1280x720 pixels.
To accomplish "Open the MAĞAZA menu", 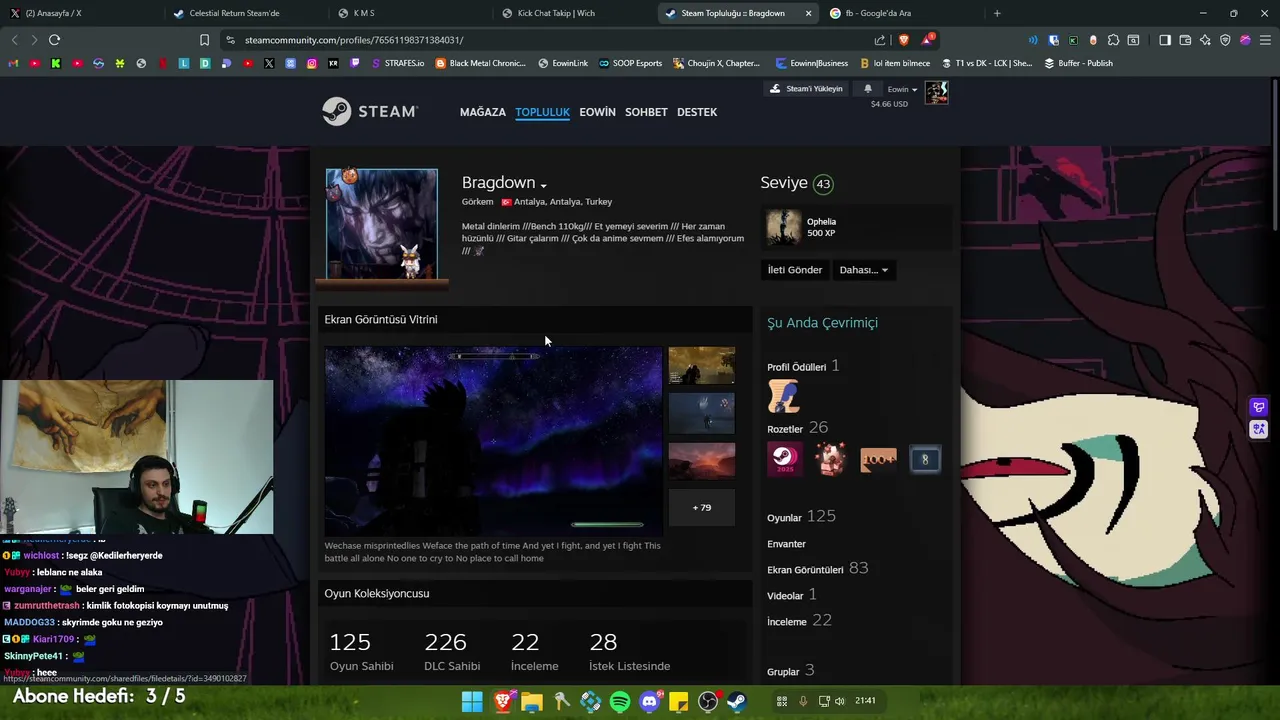I will (483, 112).
